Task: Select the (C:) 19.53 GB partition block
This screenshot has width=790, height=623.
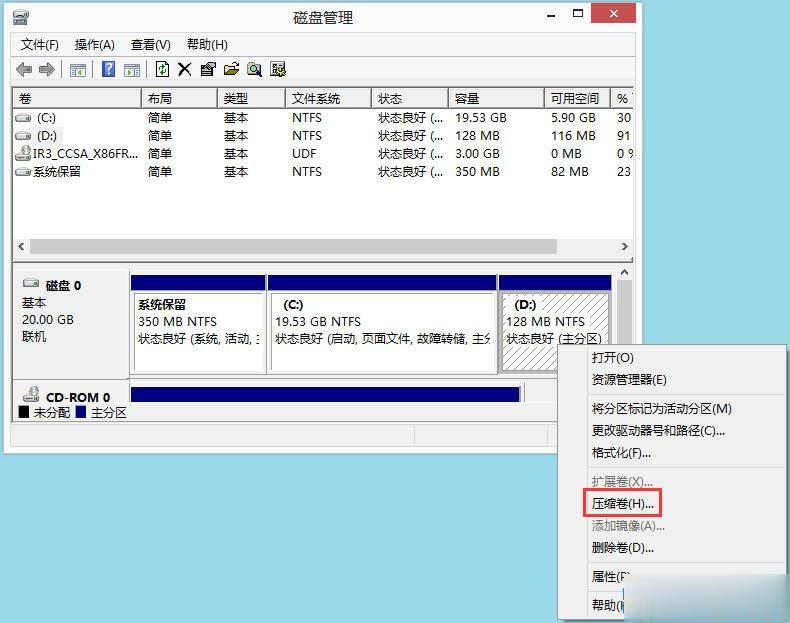Action: (x=383, y=332)
